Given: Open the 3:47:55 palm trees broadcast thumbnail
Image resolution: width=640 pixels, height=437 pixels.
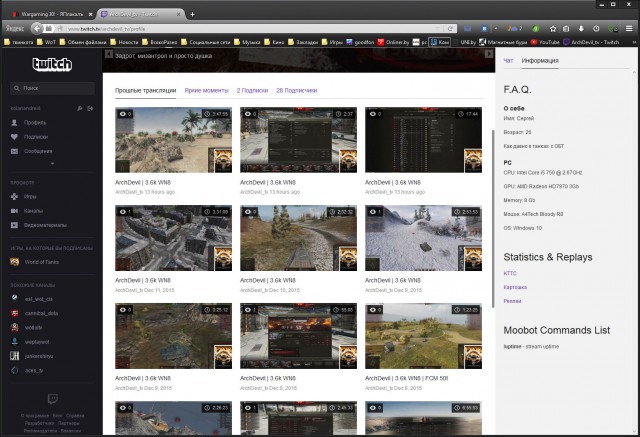Looking at the screenshot, I should 173,140.
